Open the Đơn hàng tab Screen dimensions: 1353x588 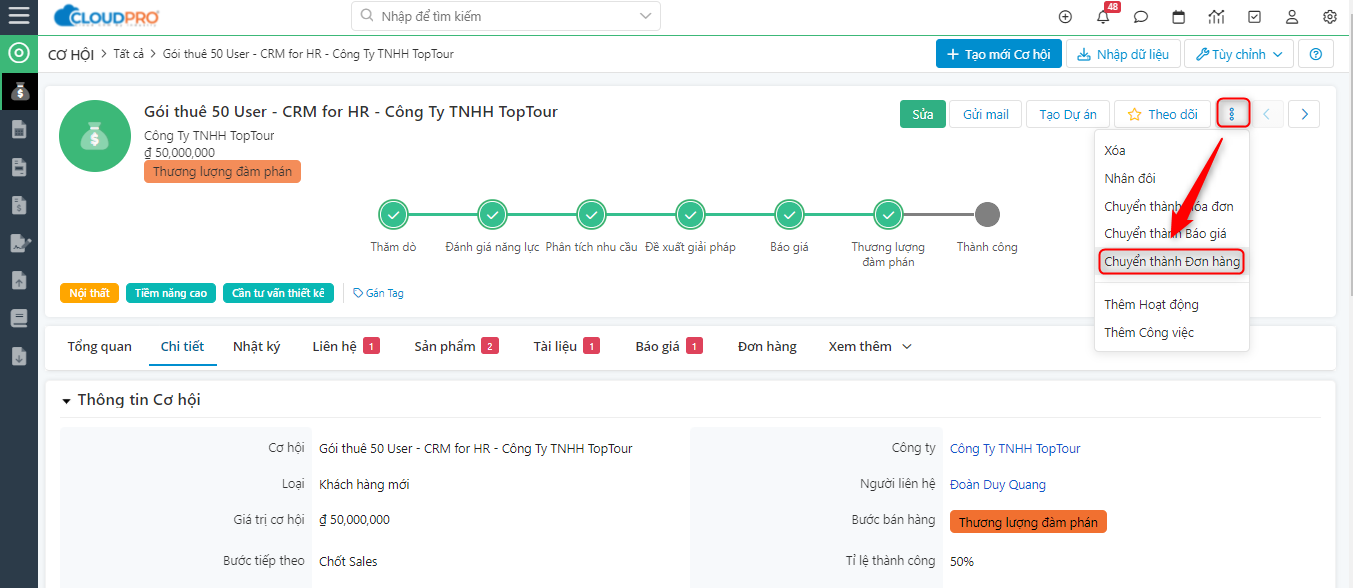click(x=767, y=346)
